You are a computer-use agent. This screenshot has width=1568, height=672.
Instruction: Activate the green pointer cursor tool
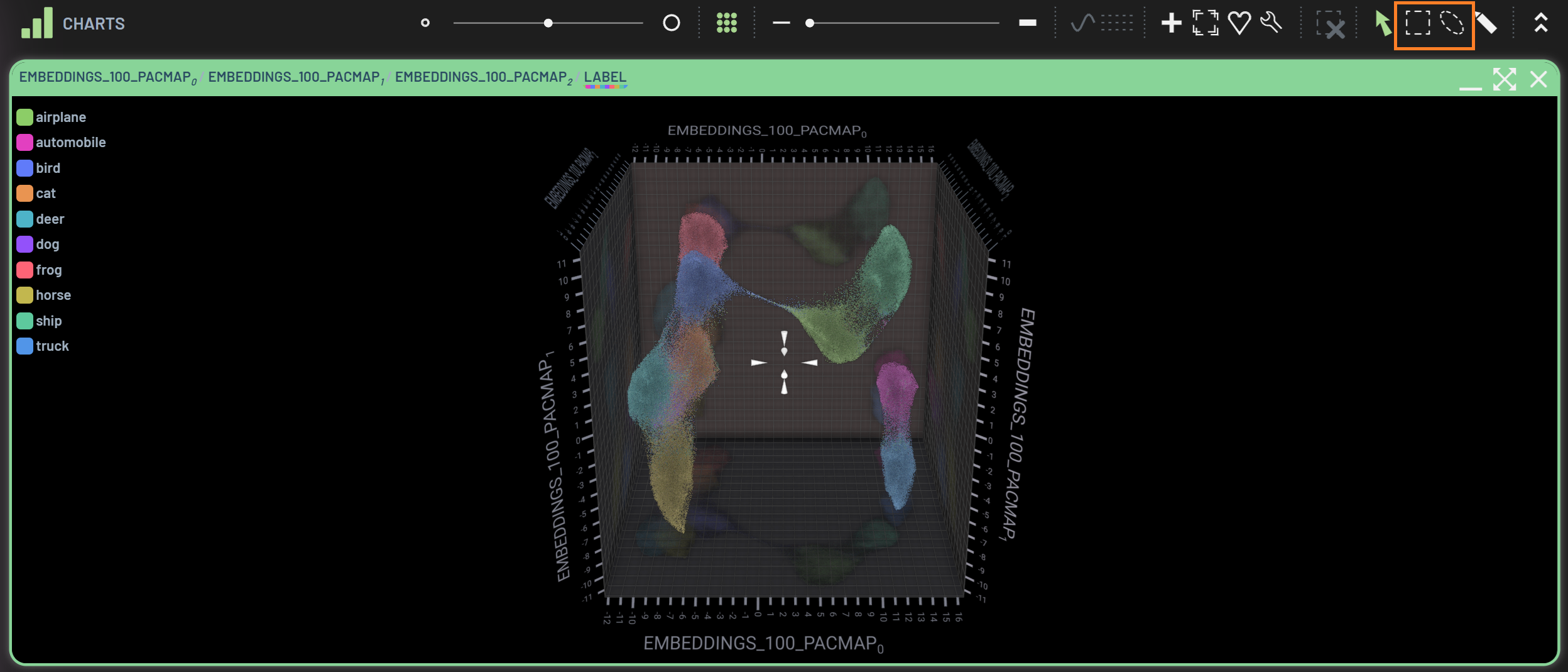[1382, 24]
